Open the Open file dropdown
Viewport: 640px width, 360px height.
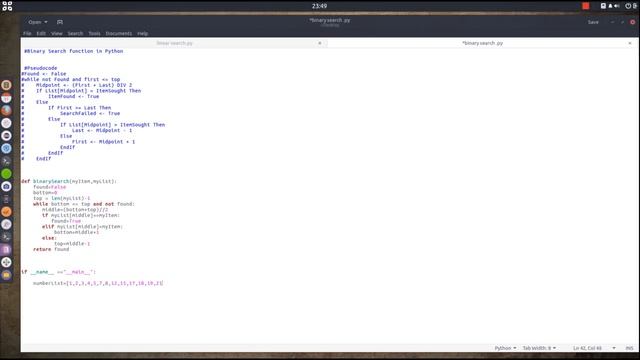point(38,22)
